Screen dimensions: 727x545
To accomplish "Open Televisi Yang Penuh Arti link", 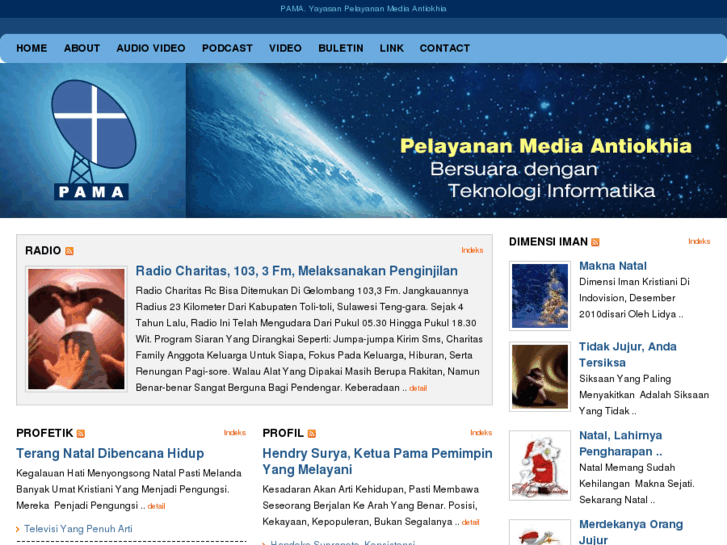I will pyautogui.click(x=78, y=529).
